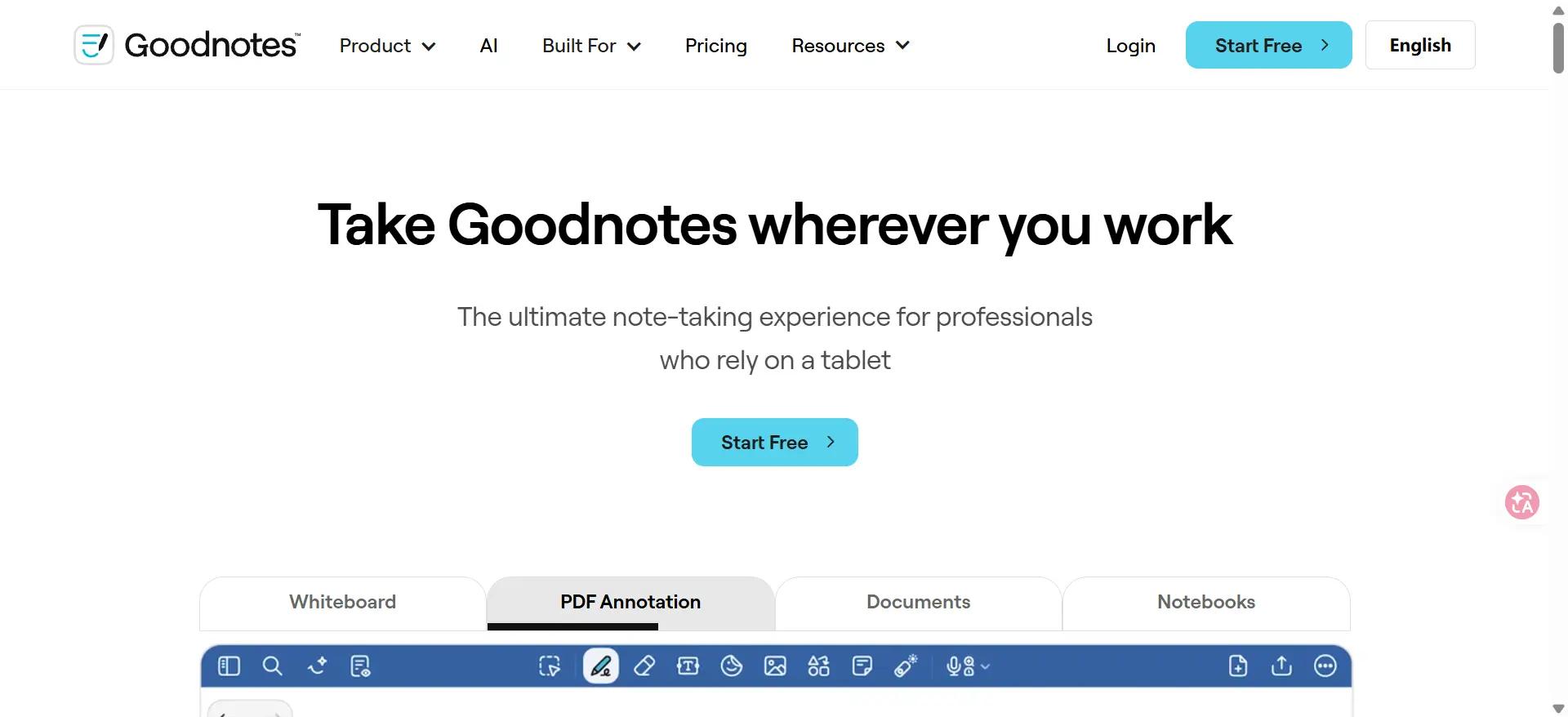Click the scrollbar down arrow
This screenshot has height=717, width=1568.
pos(1558,708)
